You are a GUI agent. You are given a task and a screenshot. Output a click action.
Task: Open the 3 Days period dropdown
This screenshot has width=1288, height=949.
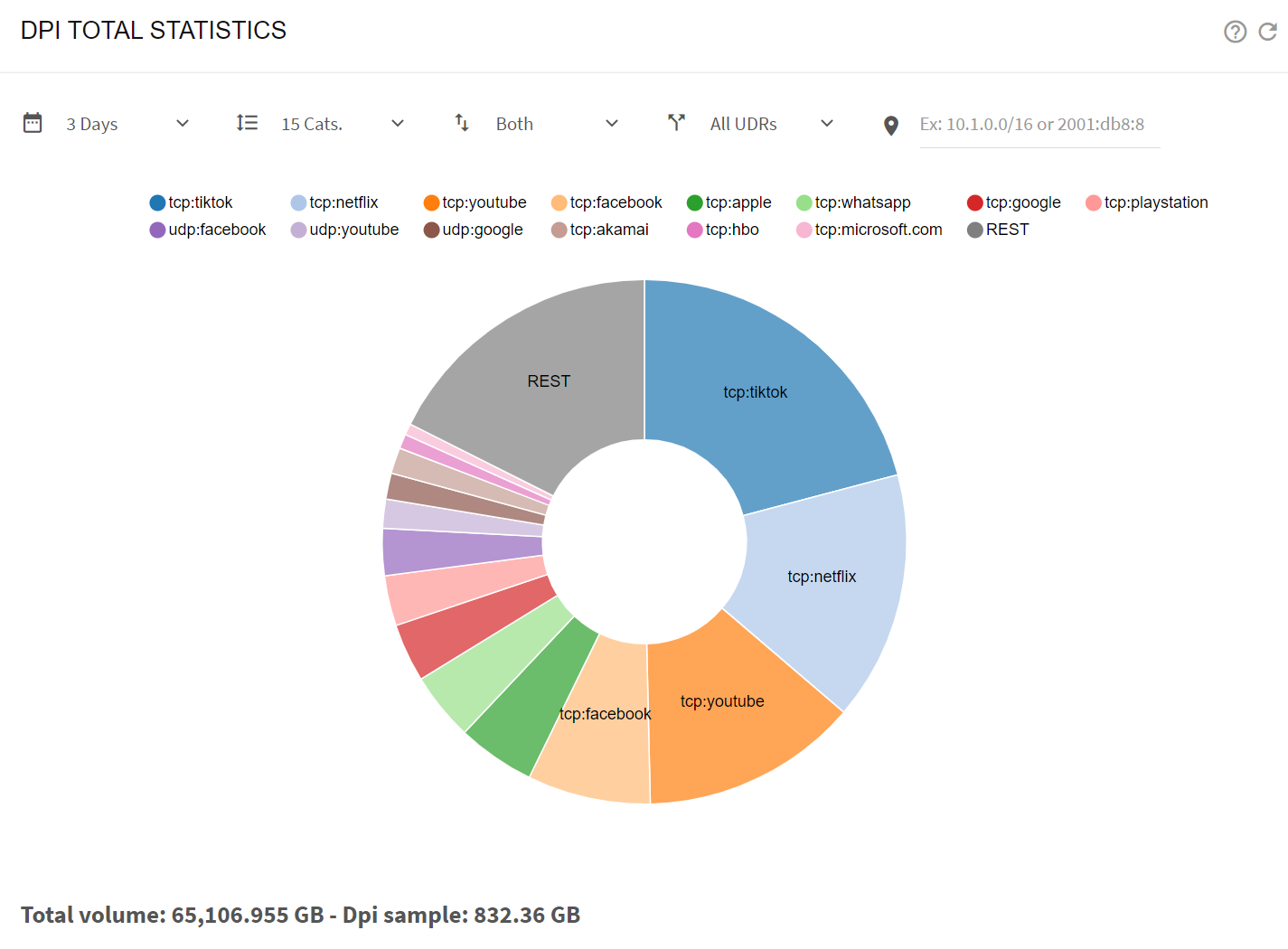pos(127,124)
